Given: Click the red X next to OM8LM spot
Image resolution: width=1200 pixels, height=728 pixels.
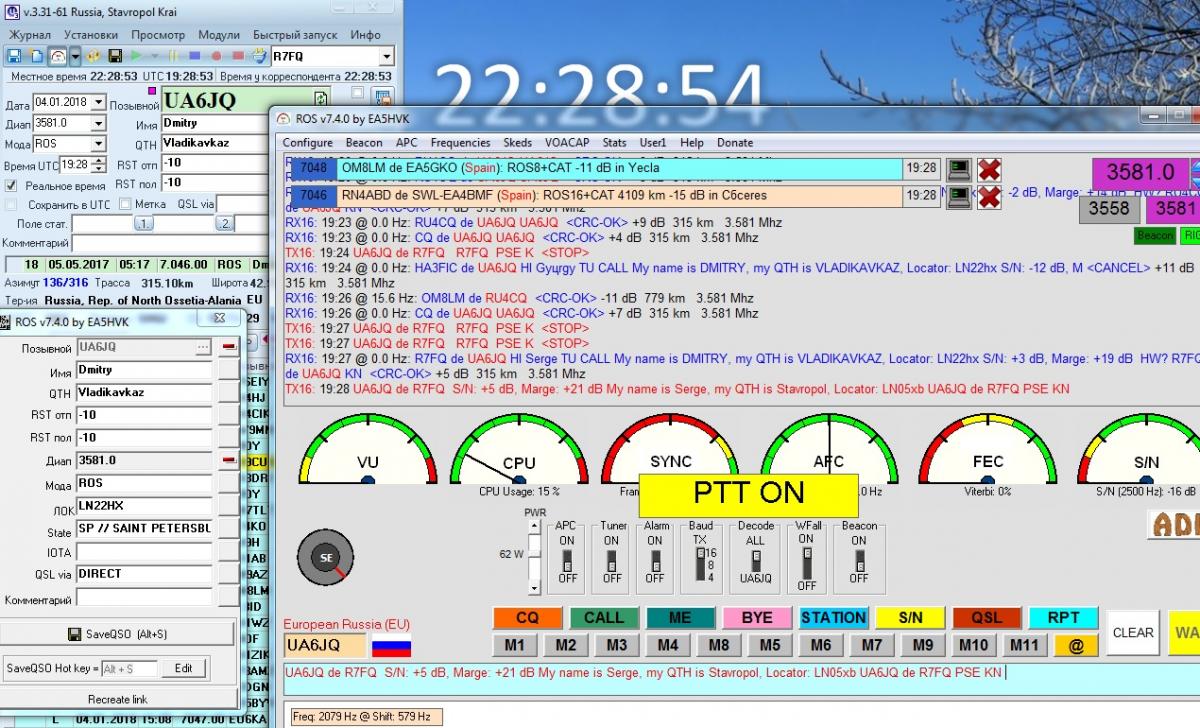Looking at the screenshot, I should (x=989, y=169).
